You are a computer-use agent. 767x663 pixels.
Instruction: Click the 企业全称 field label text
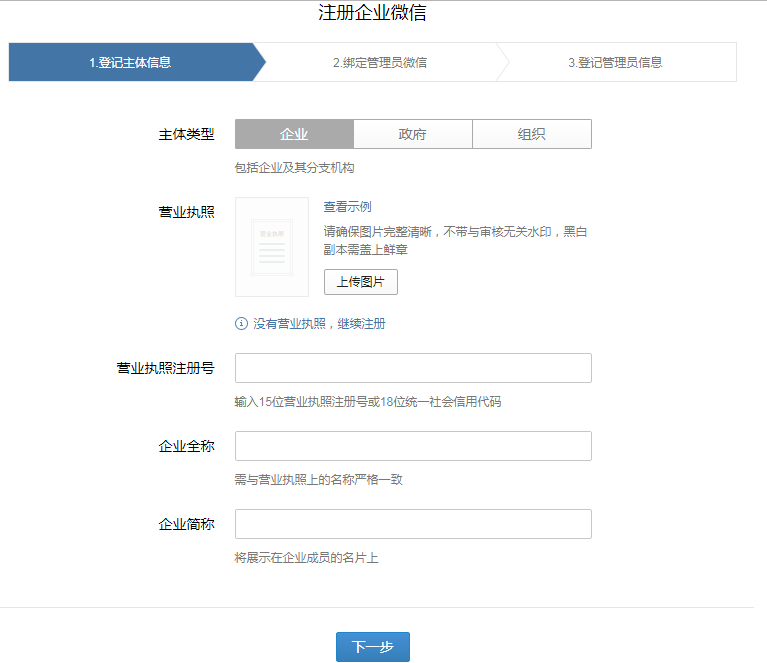click(x=186, y=446)
